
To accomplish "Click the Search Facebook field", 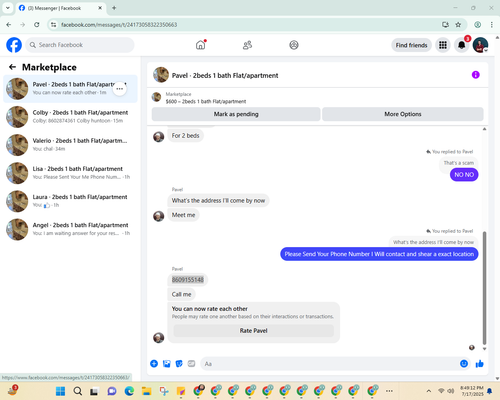I will 80,45.
